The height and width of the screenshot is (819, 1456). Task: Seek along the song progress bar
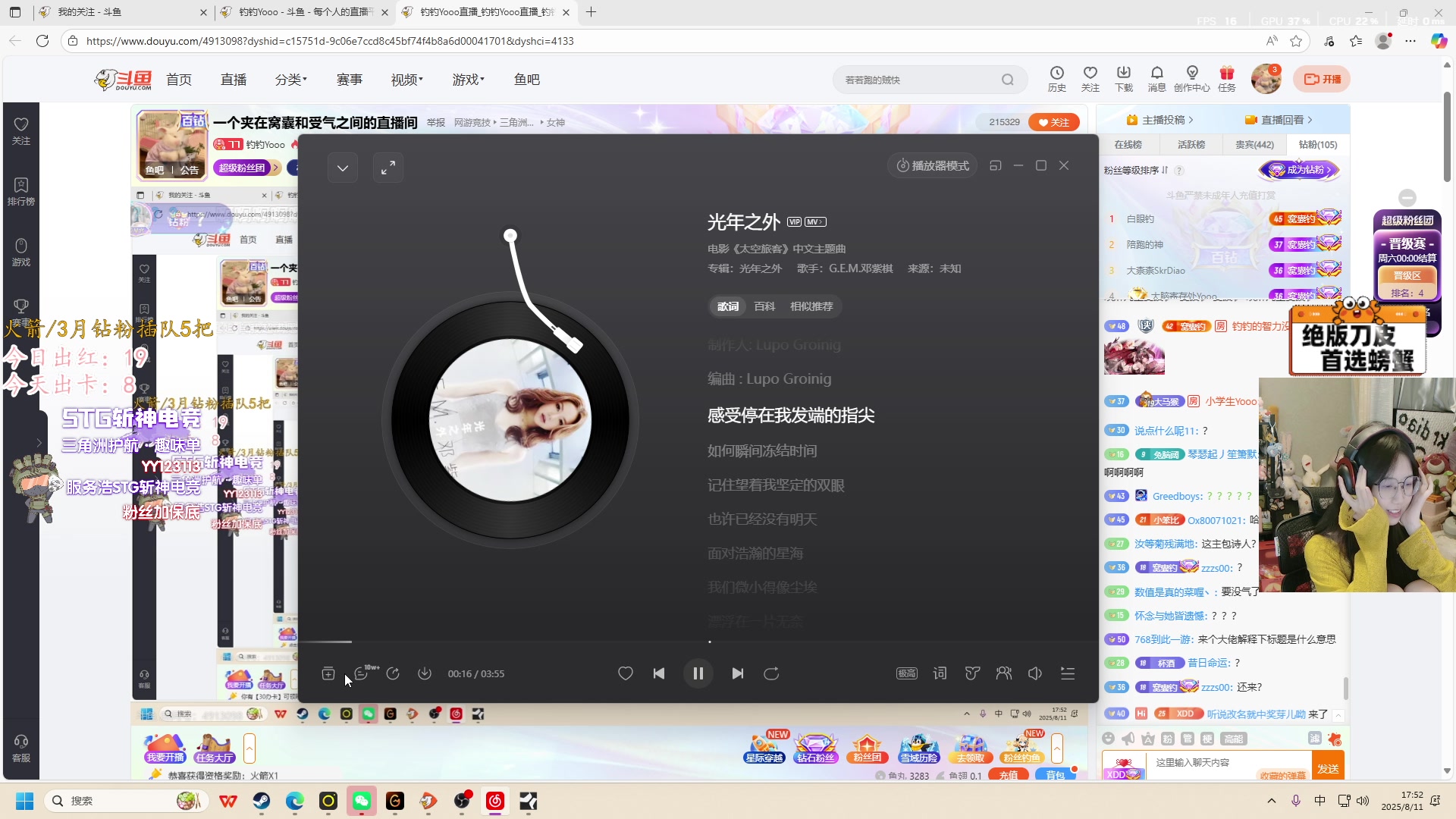point(698,642)
